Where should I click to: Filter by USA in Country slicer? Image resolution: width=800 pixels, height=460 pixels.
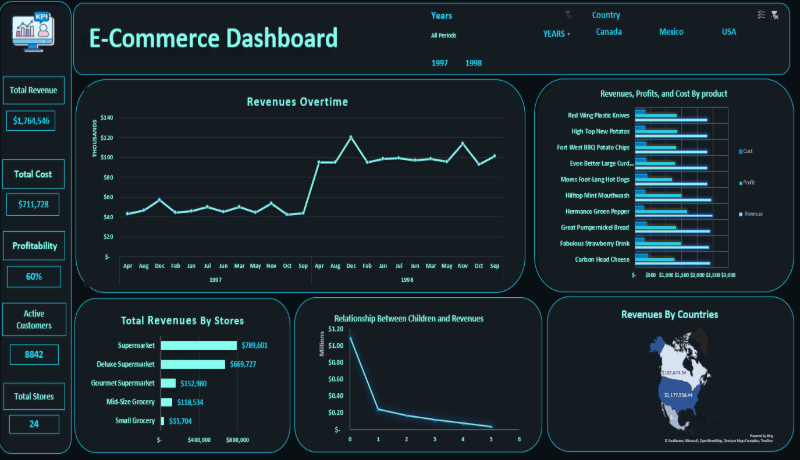coord(729,32)
